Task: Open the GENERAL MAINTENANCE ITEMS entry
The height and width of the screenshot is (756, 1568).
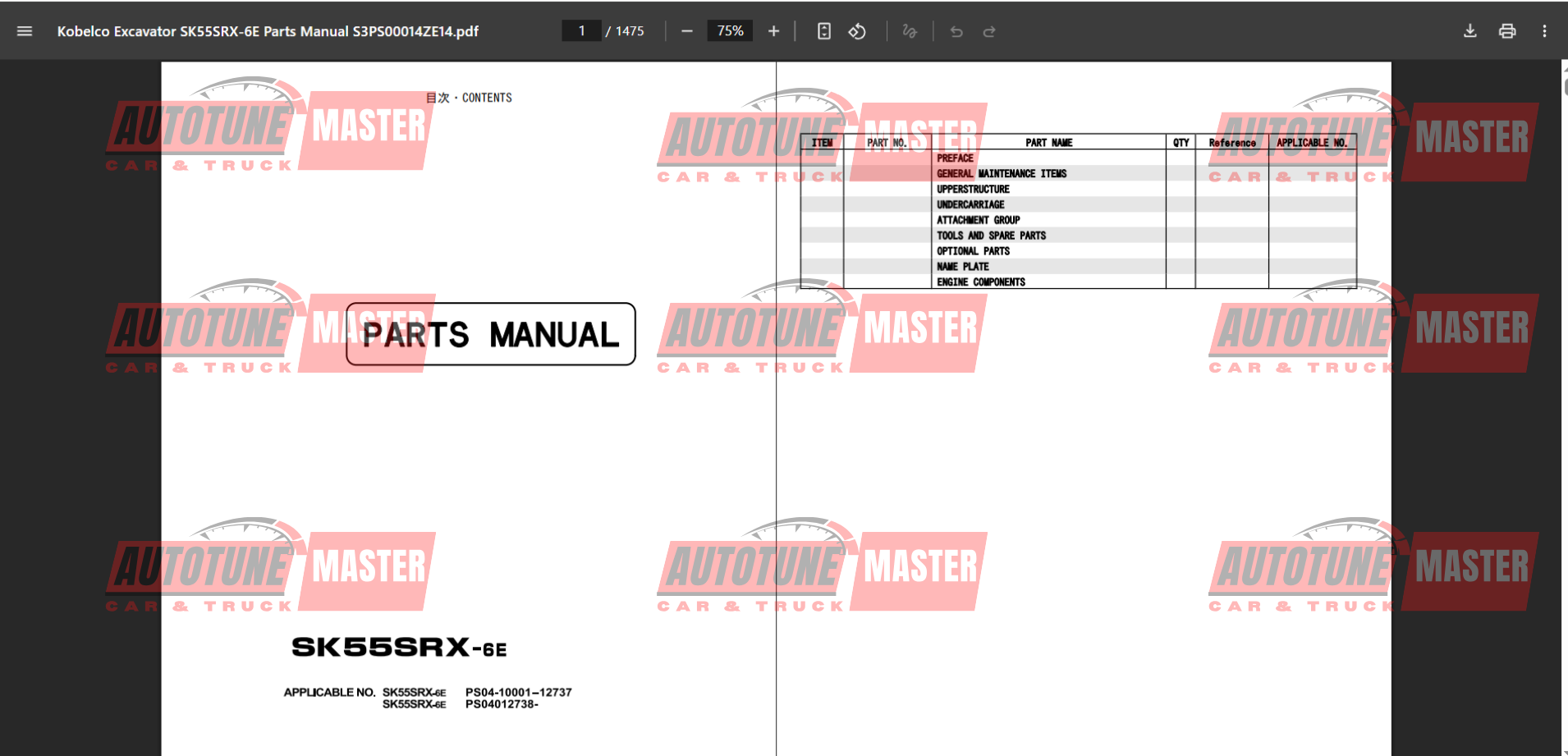Action: pos(1001,174)
